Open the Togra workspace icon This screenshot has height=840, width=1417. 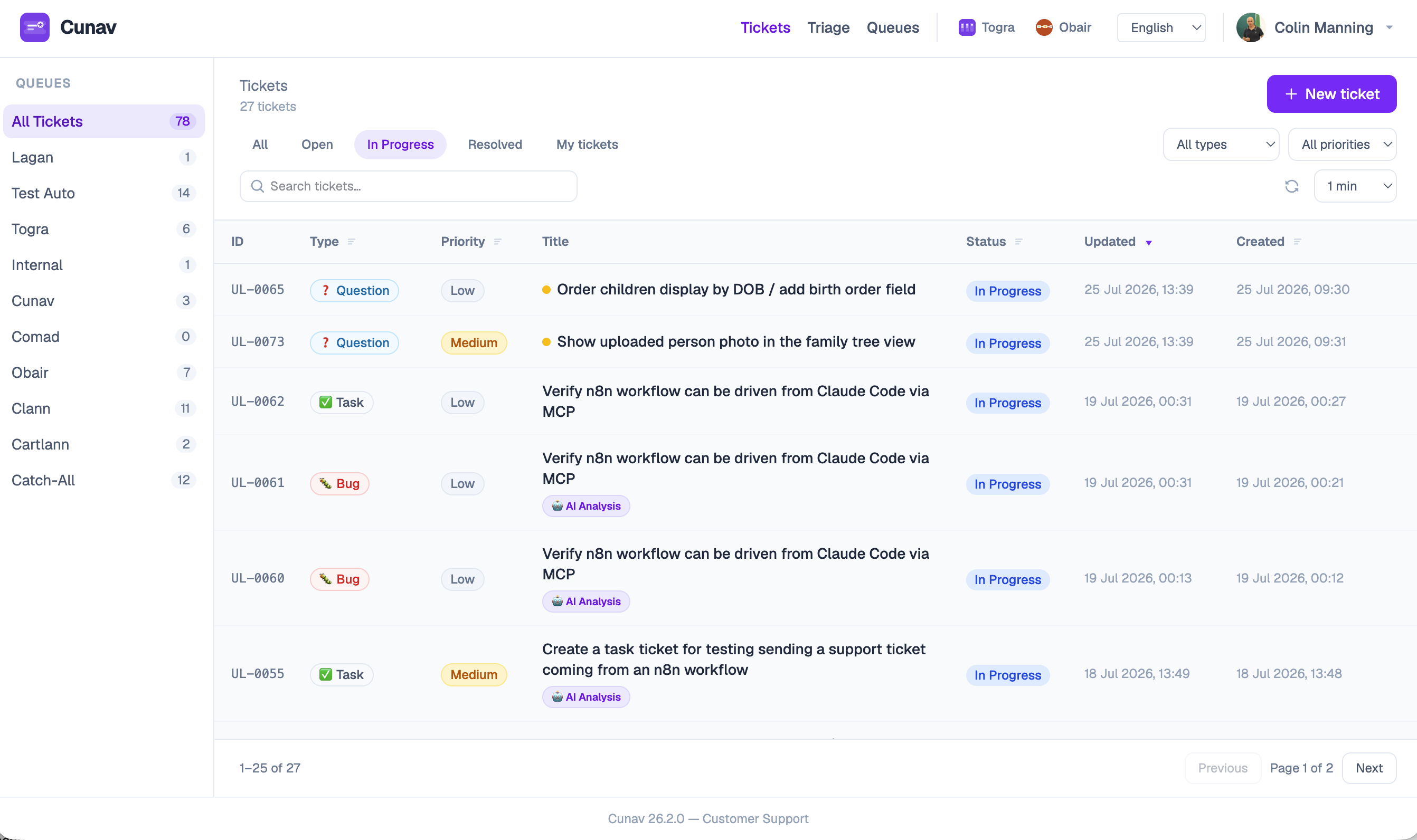click(x=967, y=27)
